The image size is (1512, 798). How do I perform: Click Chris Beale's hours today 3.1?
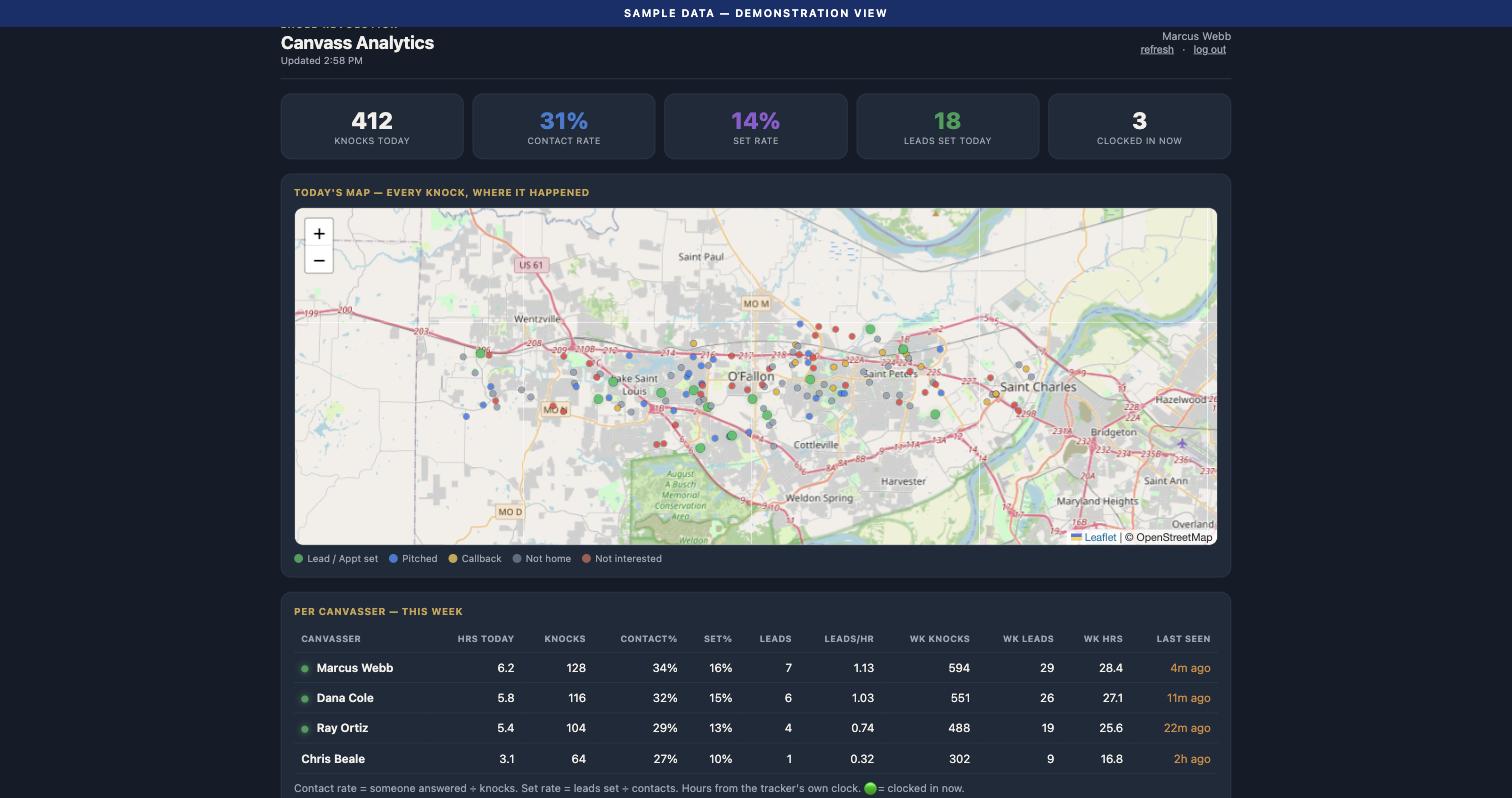click(x=507, y=759)
